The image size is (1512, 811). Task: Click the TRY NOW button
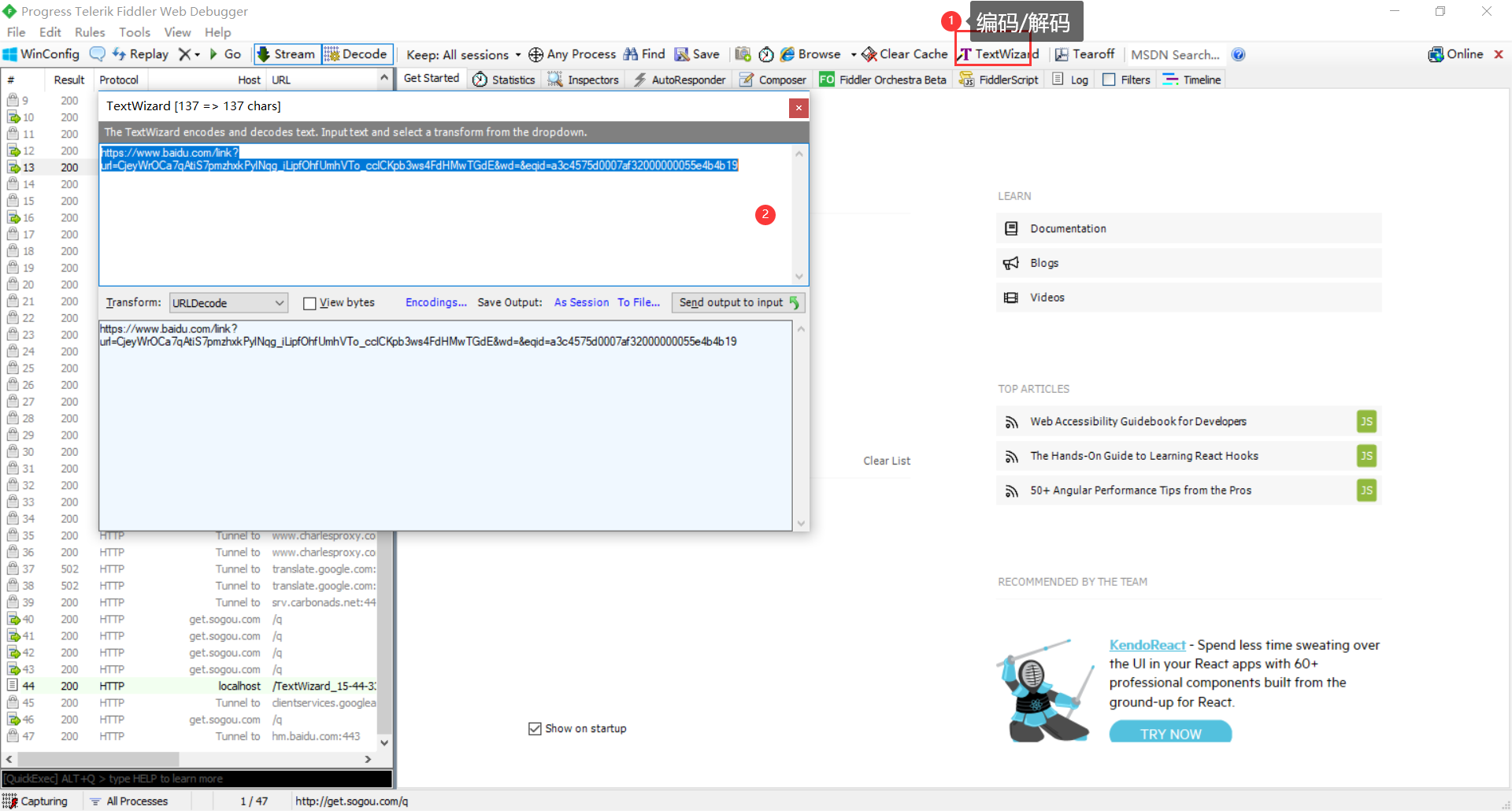pyautogui.click(x=1170, y=733)
